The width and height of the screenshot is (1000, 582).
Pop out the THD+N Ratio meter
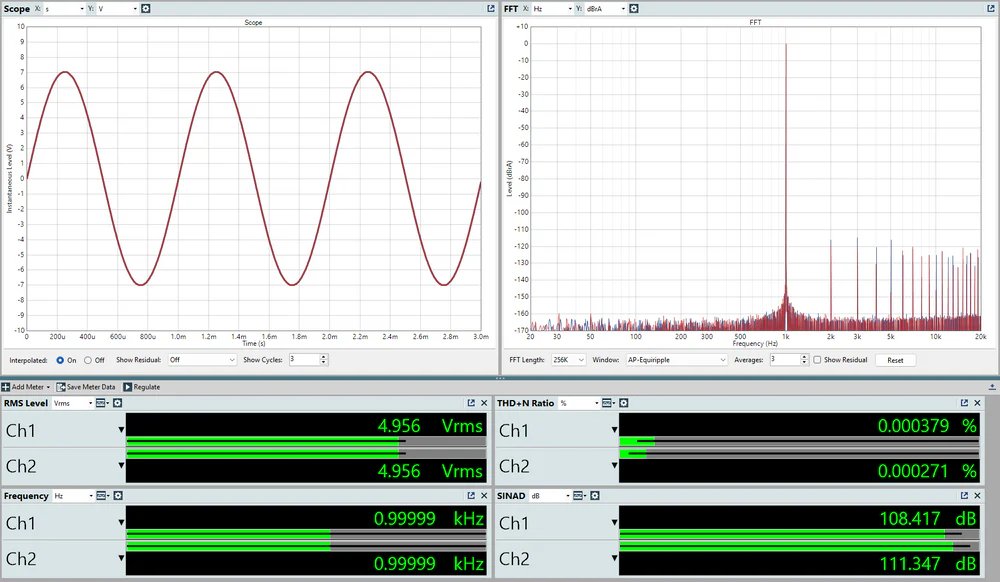click(964, 403)
